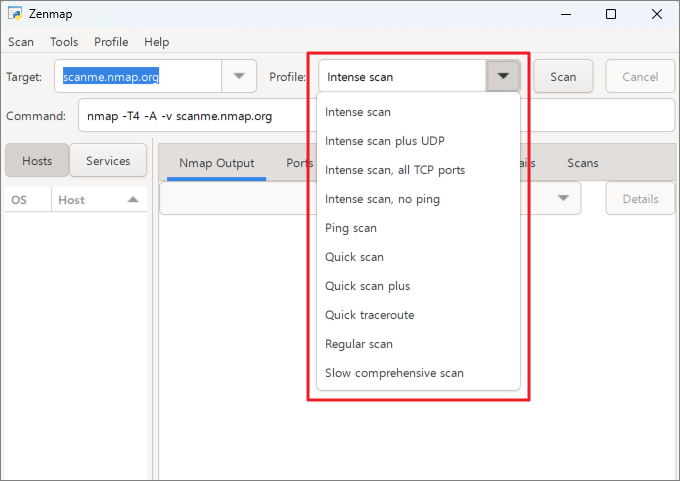The image size is (680, 481).
Task: Select Quick traceroute profile
Action: coord(418,315)
